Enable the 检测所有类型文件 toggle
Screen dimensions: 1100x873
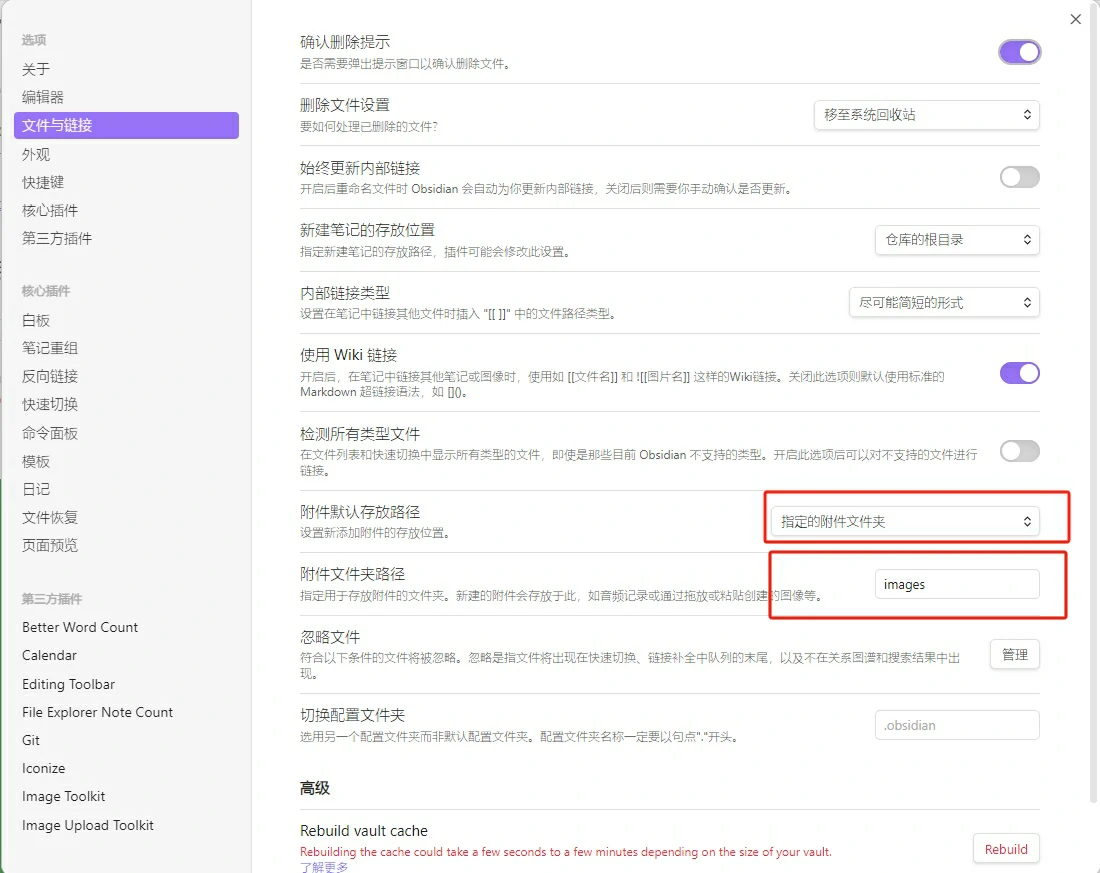coord(1019,451)
